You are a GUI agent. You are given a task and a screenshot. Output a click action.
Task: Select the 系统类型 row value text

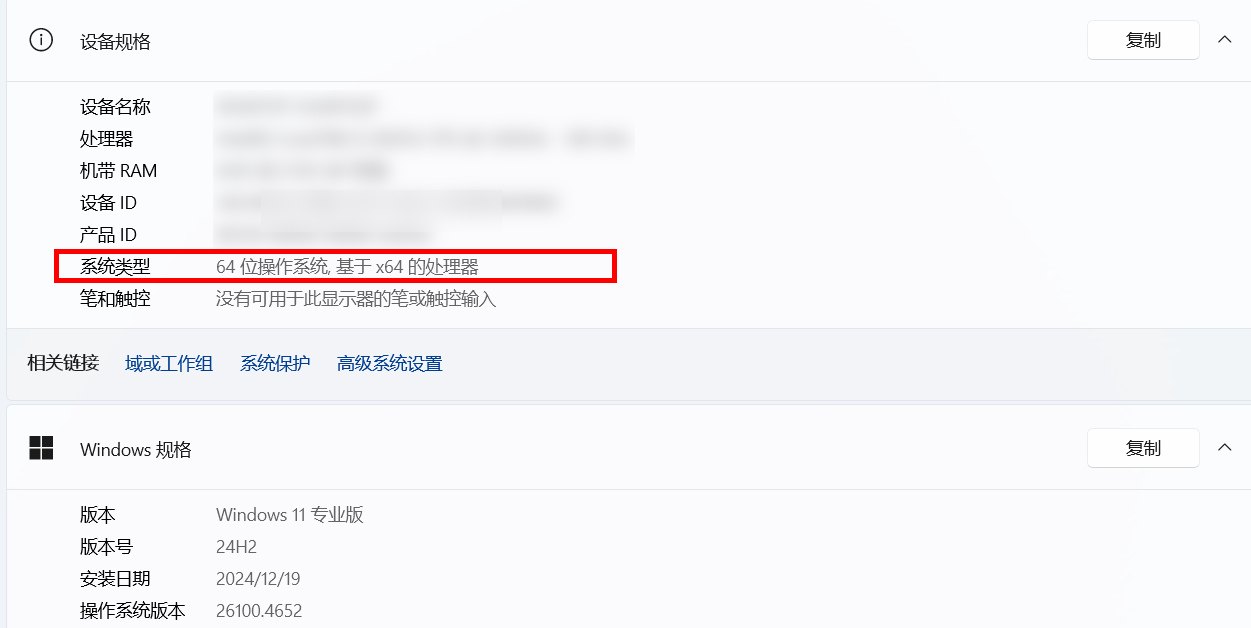(x=347, y=267)
